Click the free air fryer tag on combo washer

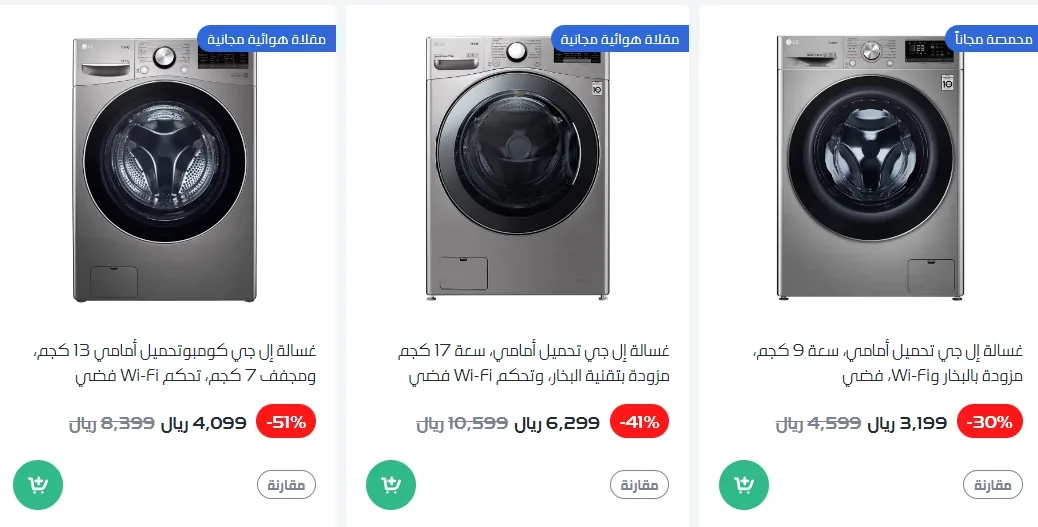click(267, 38)
